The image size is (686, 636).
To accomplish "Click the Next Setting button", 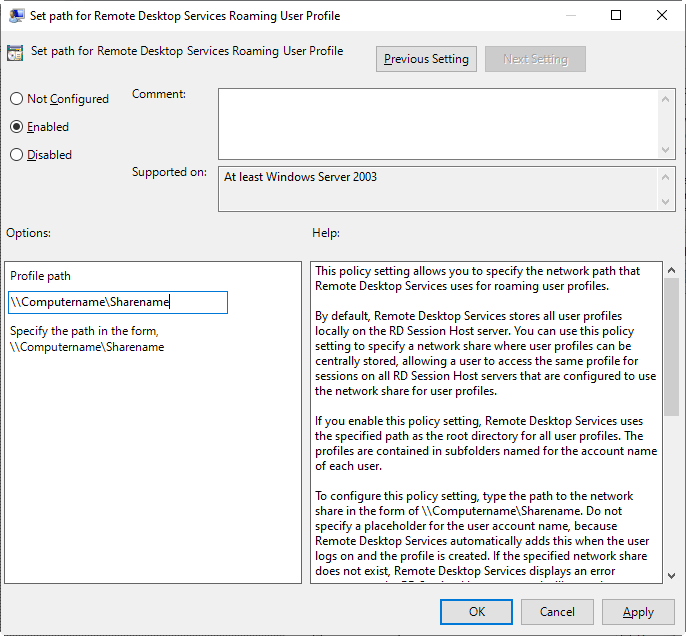I will click(x=535, y=59).
